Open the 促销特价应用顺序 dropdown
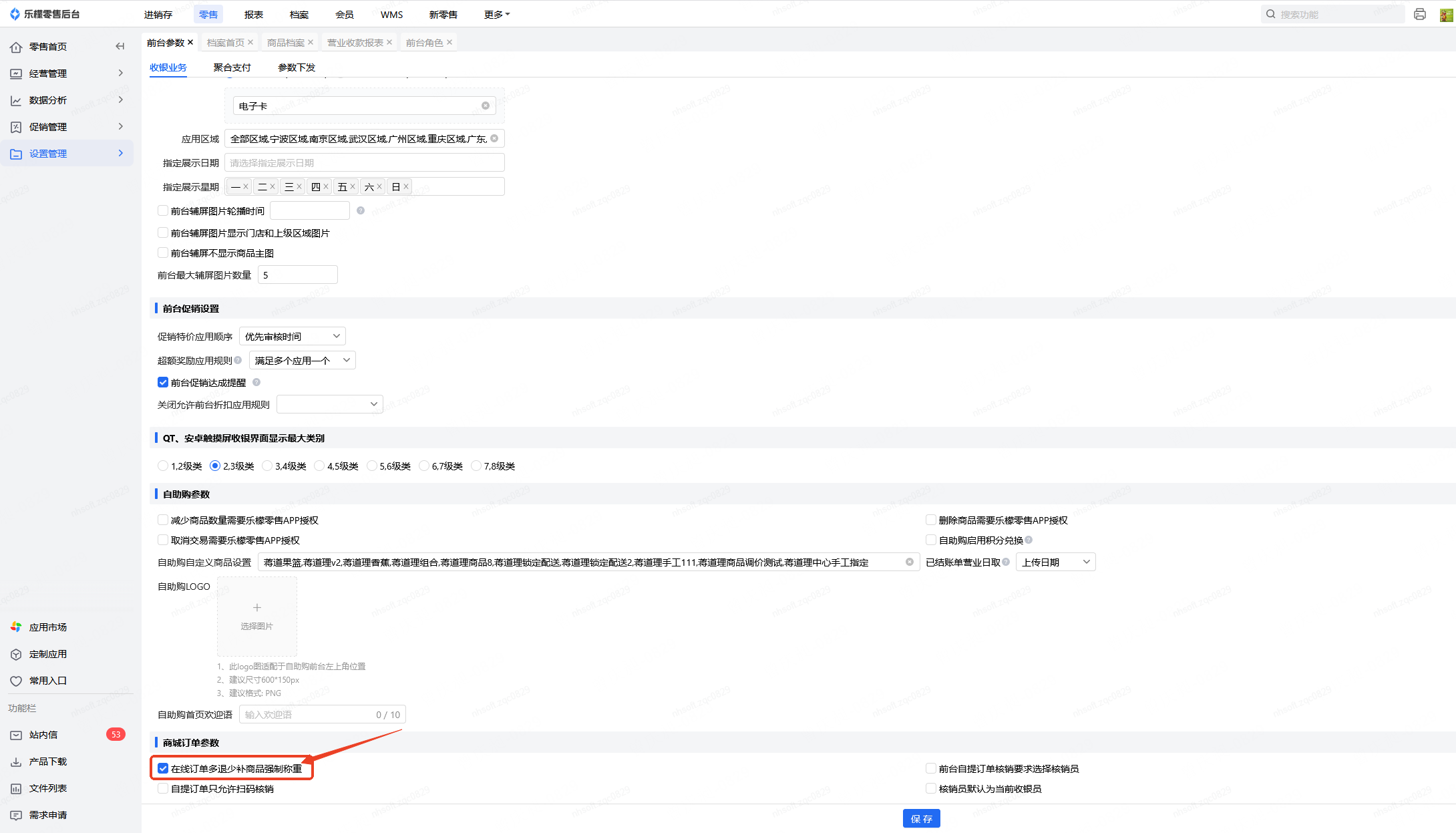The width and height of the screenshot is (1456, 833). click(x=292, y=336)
